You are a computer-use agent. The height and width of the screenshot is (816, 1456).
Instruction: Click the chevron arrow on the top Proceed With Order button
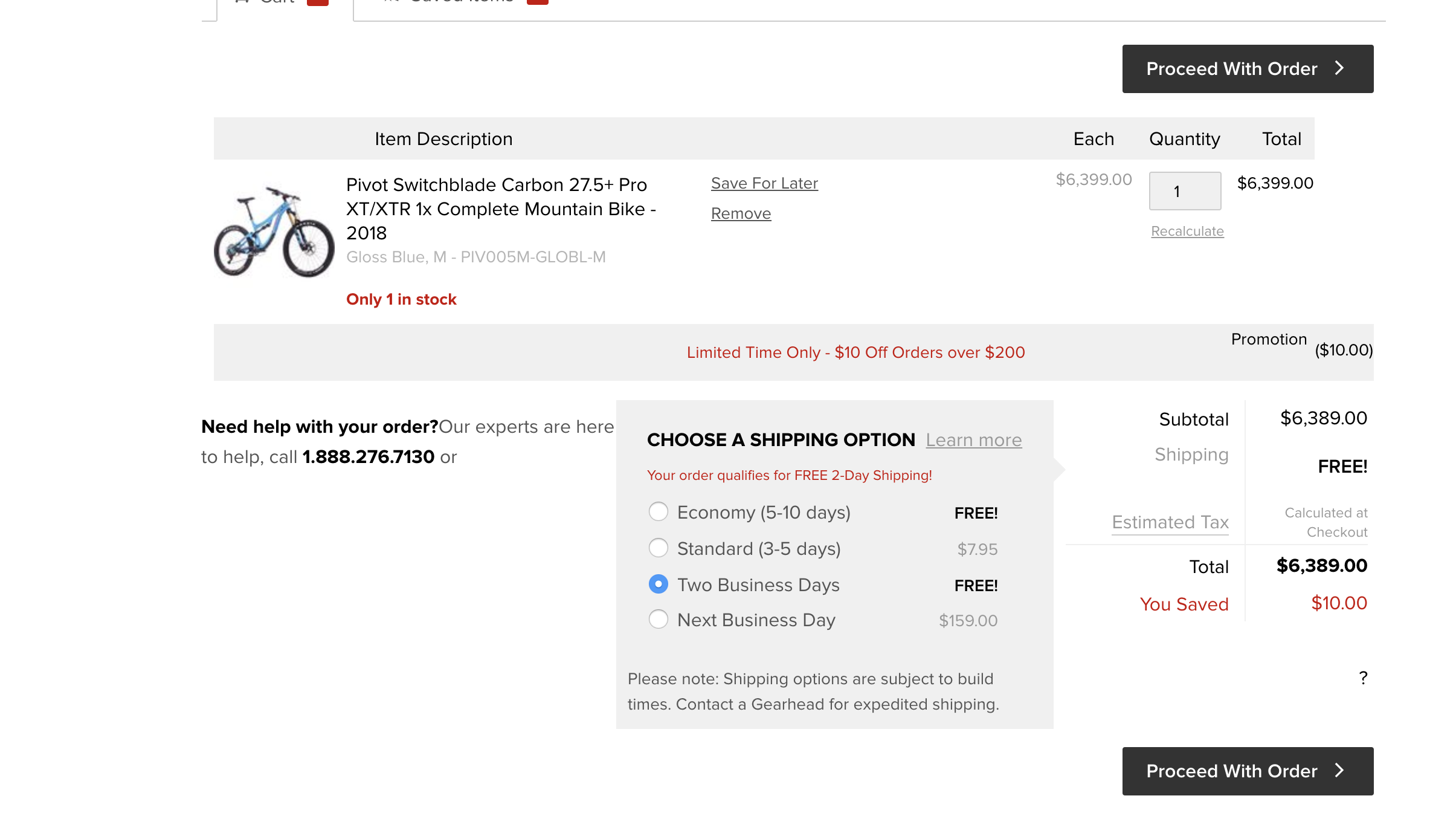(1339, 68)
